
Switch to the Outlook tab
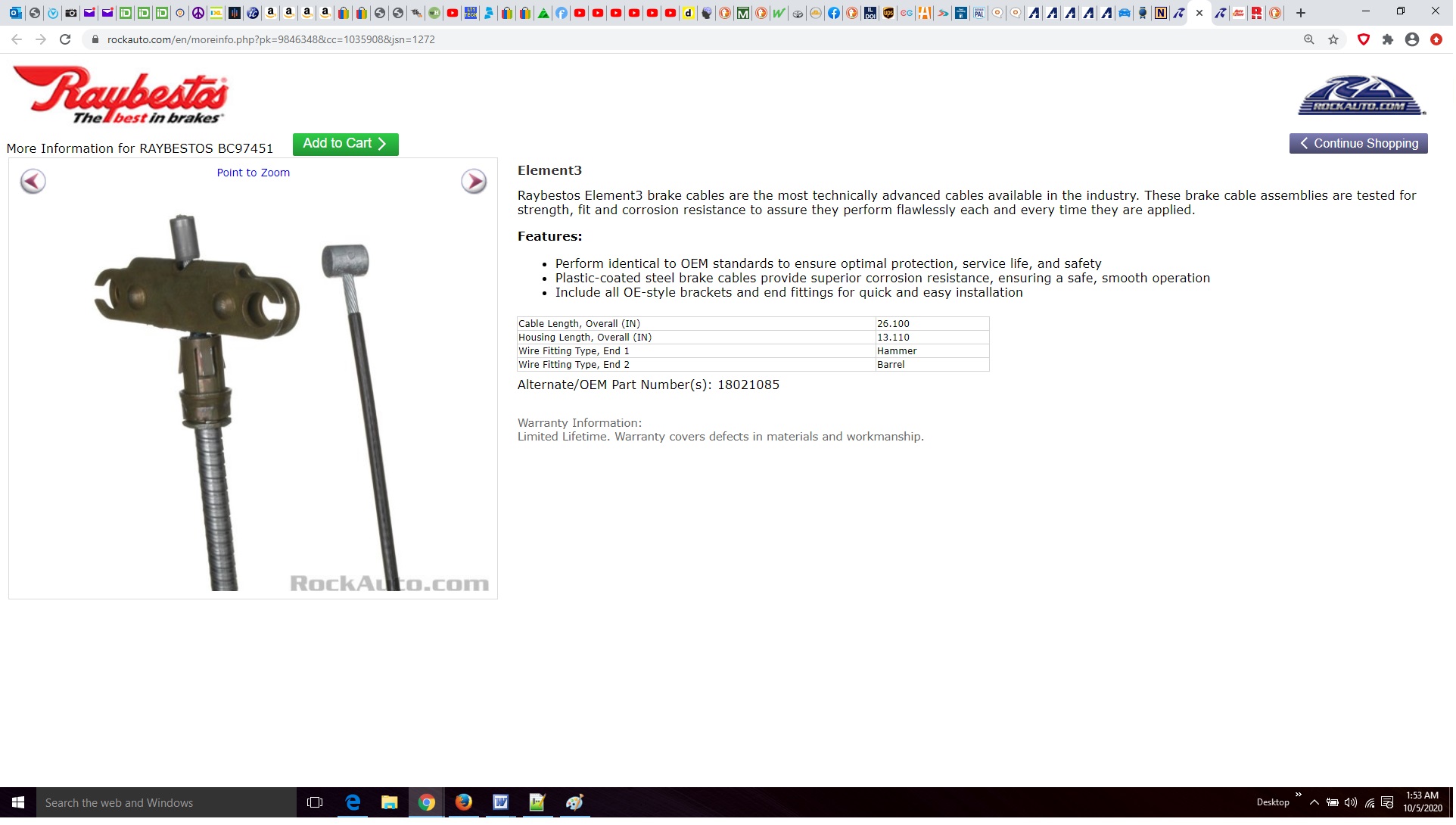[x=15, y=13]
